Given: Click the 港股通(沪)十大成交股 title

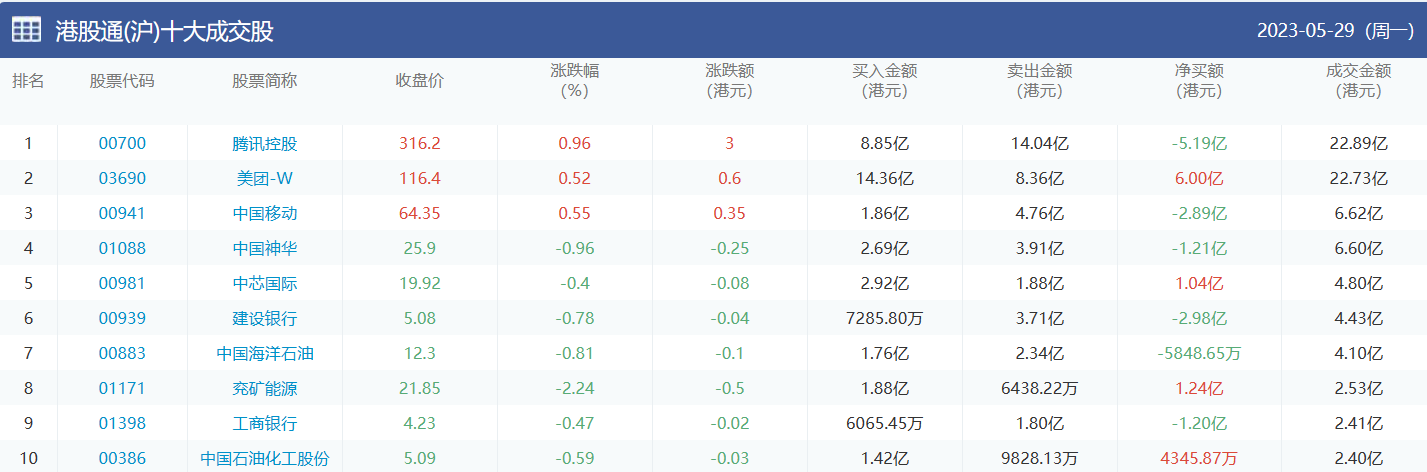Looking at the screenshot, I should click(164, 31).
